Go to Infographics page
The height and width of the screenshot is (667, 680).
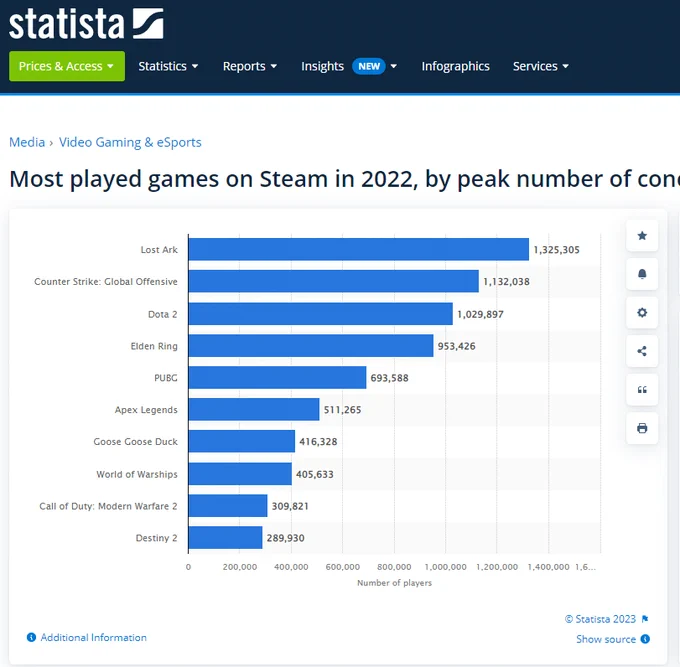point(455,66)
